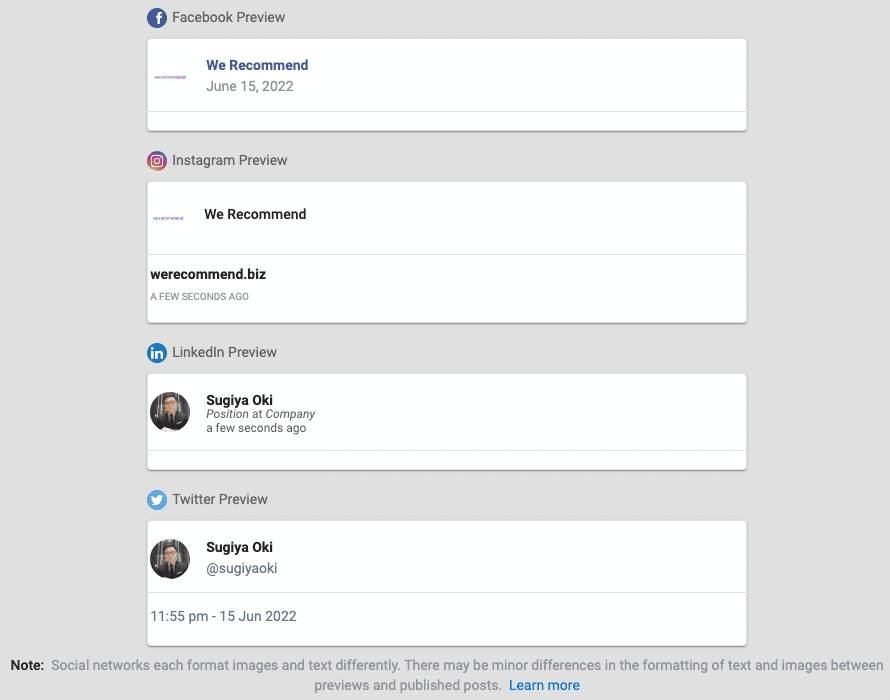Click We Recommend logo in Instagram preview
The width and height of the screenshot is (890, 700).
pos(169,218)
